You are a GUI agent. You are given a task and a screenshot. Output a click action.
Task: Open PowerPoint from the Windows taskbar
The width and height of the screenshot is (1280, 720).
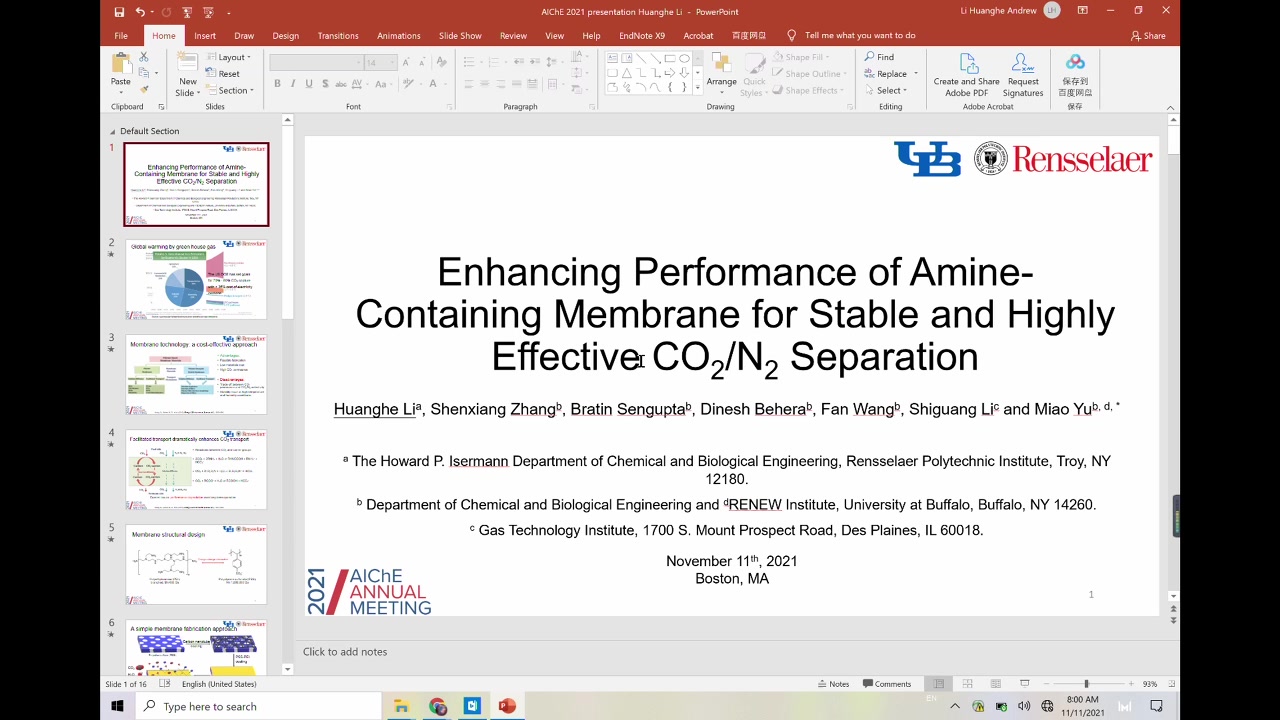point(507,706)
